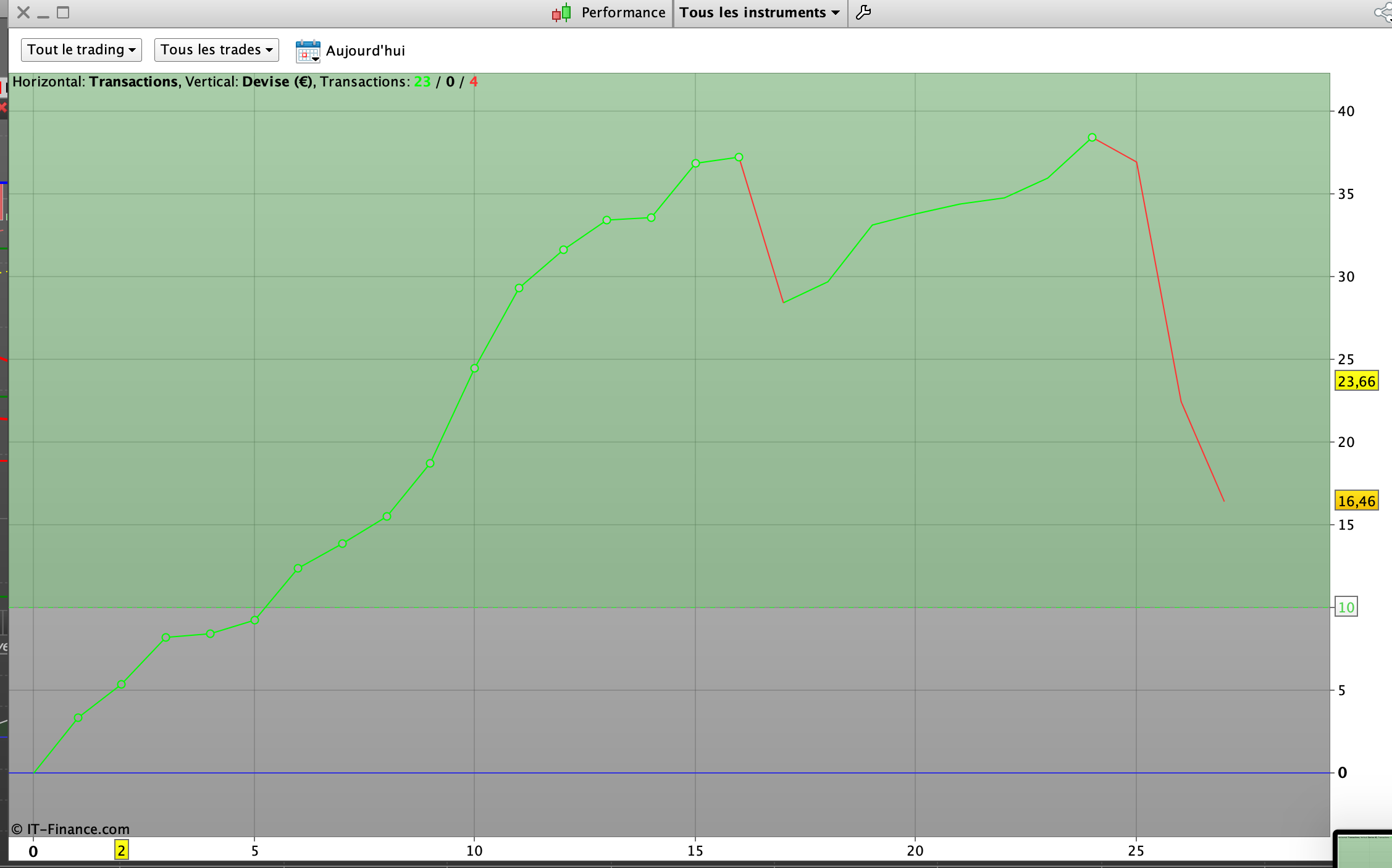Click the peak data point near 38
Image resolution: width=1392 pixels, height=868 pixels.
pyautogui.click(x=1092, y=138)
